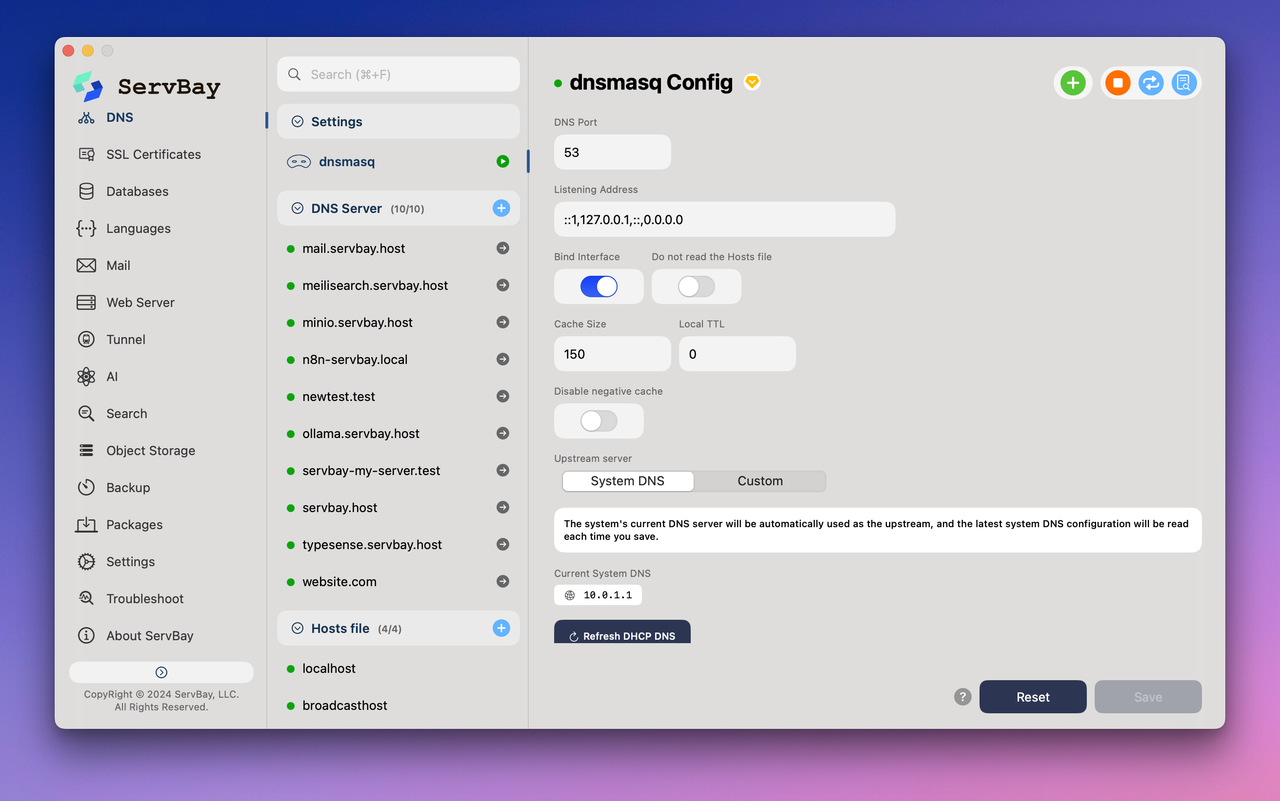Add a new DNS Server entry
The image size is (1280, 801).
(501, 208)
